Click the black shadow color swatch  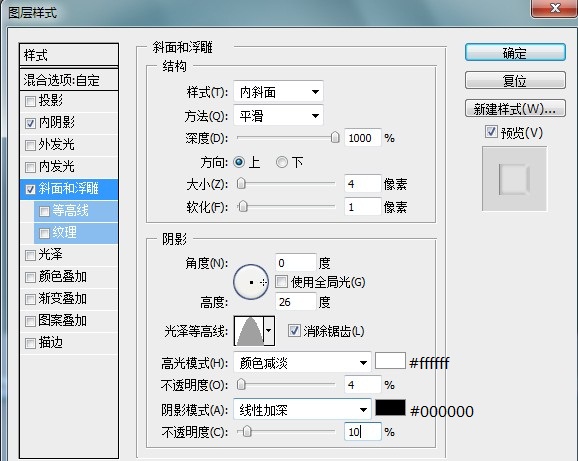(390, 408)
